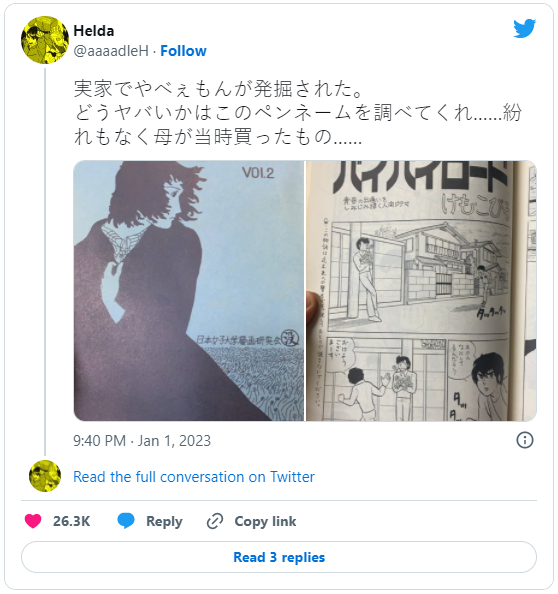Click the small avatar beside conversation link
This screenshot has width=558, height=594.
[45, 476]
